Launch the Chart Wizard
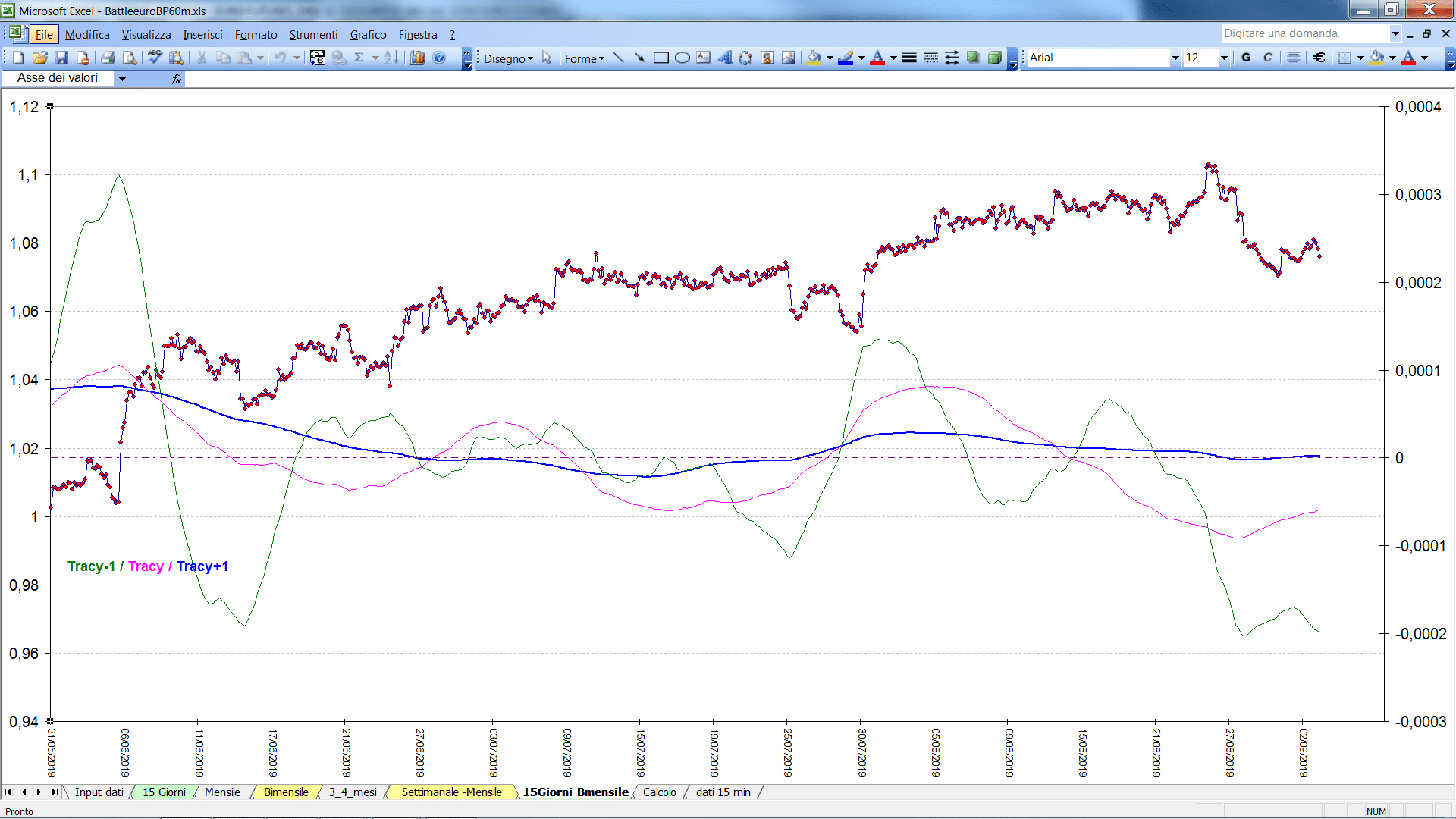 pos(418,58)
